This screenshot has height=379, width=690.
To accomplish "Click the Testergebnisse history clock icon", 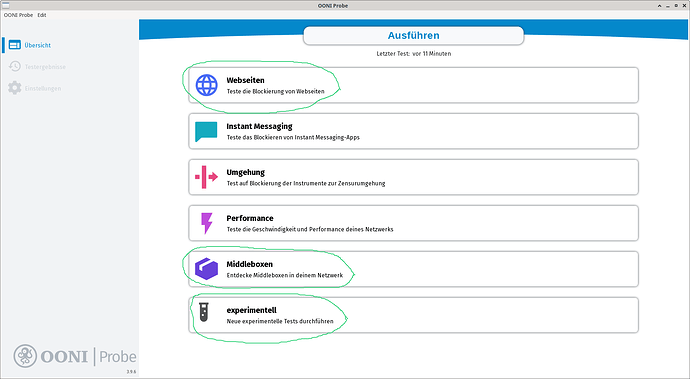I will point(15,66).
